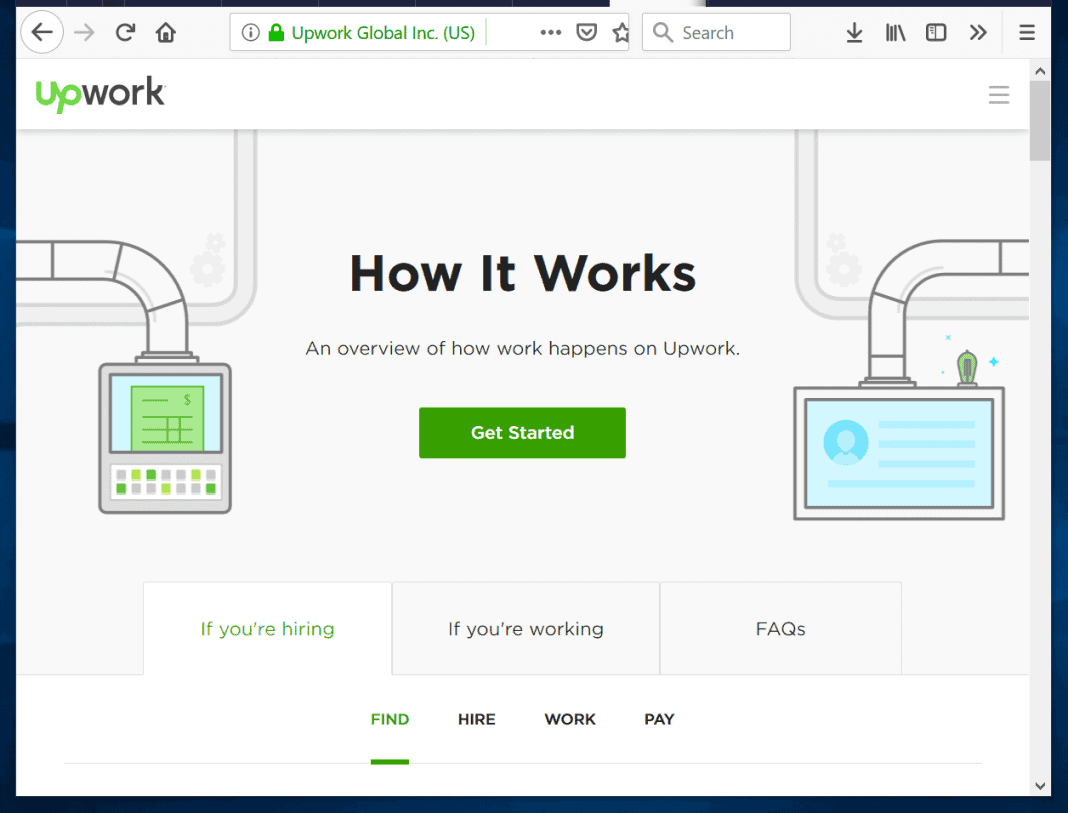This screenshot has height=813, width=1068.
Task: Show site information icon
Action: click(x=251, y=32)
